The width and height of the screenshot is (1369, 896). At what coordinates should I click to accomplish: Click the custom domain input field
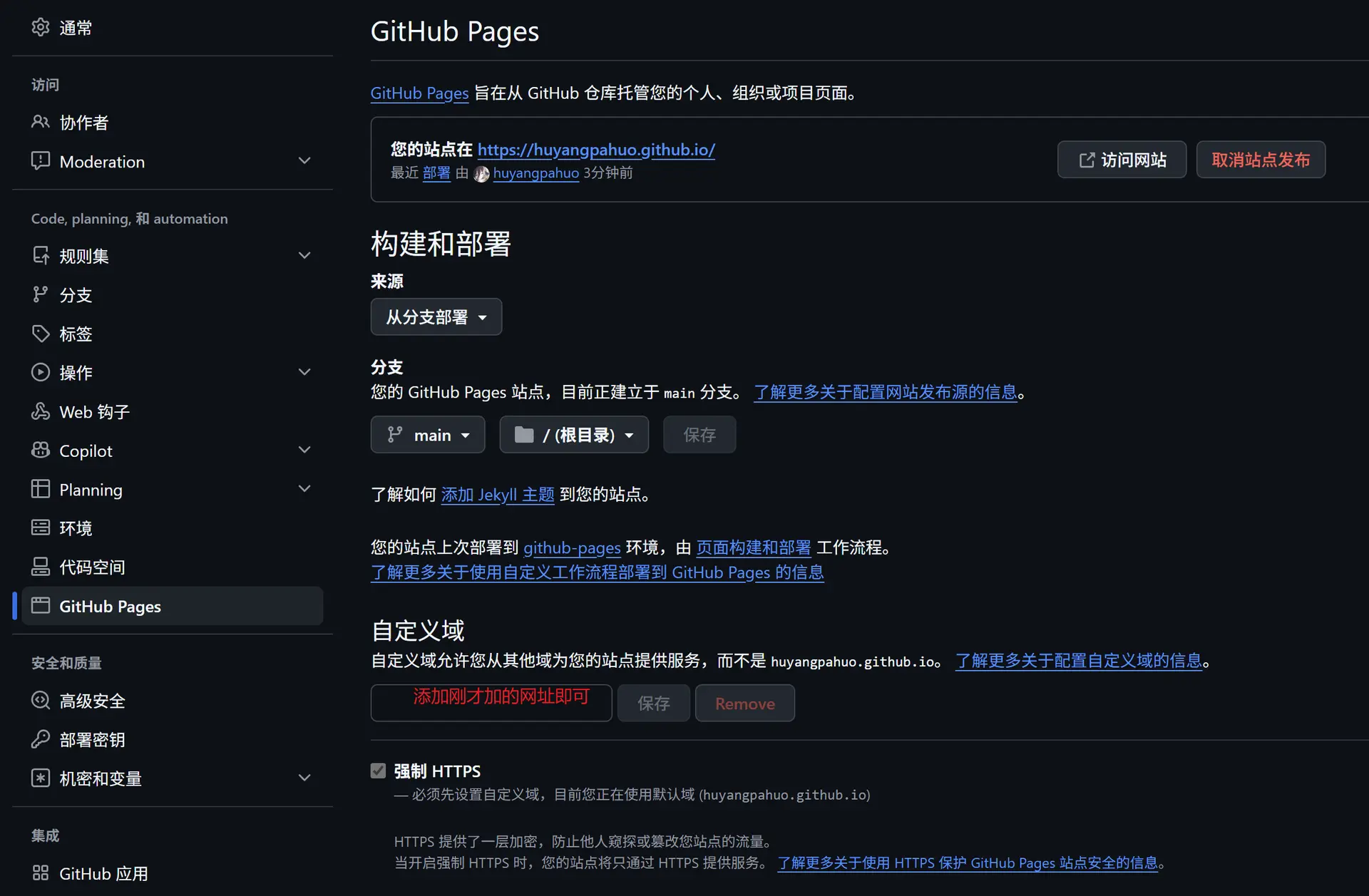pyautogui.click(x=491, y=704)
